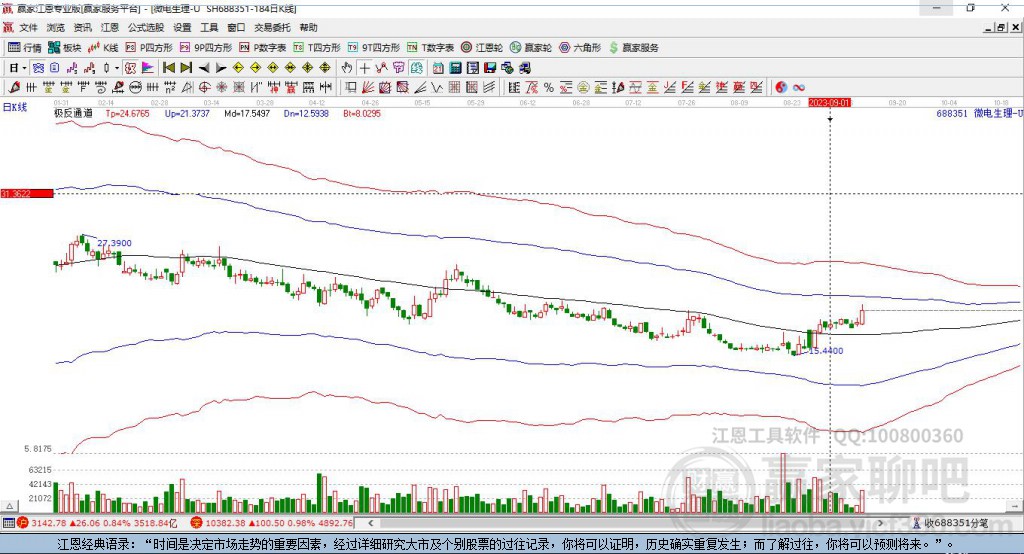Open the calendar 21 icon
This screenshot has height=554, width=1024.
[438, 68]
